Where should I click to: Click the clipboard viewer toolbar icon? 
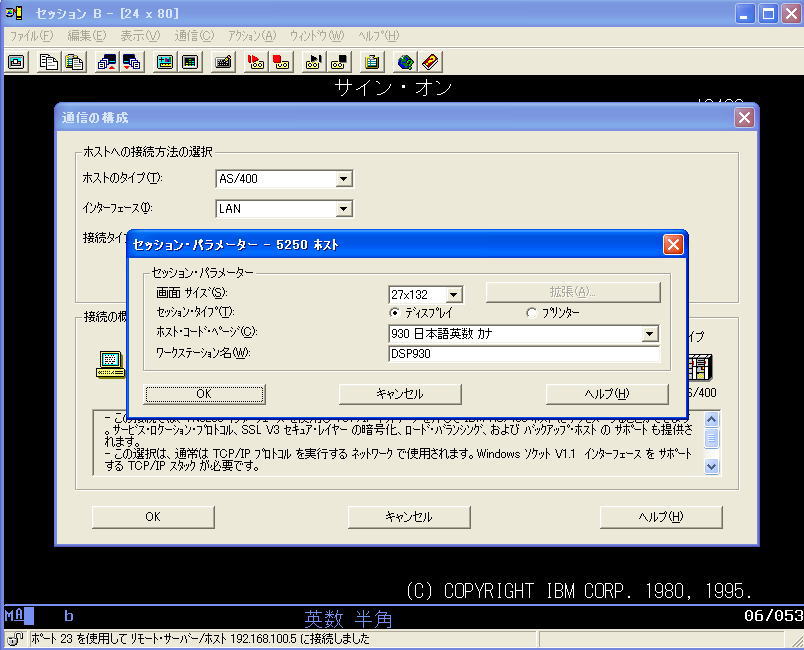point(372,62)
